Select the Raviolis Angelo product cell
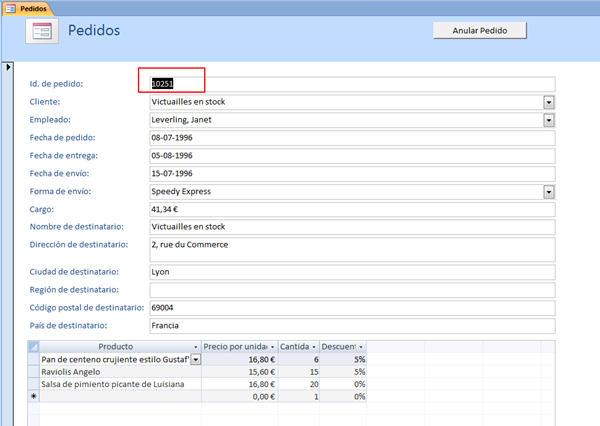The height and width of the screenshot is (426, 600). click(120, 371)
